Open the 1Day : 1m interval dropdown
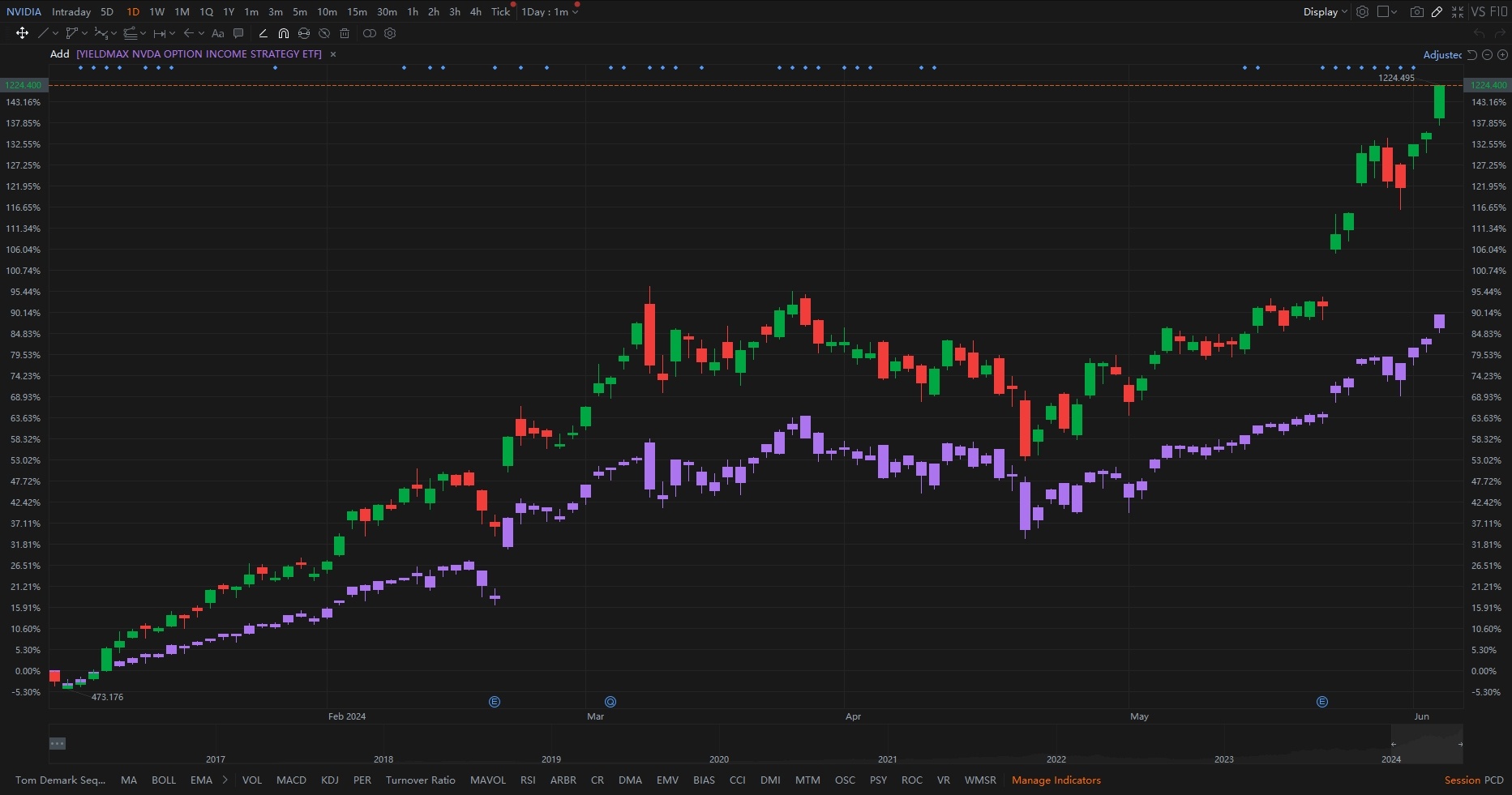 tap(550, 11)
